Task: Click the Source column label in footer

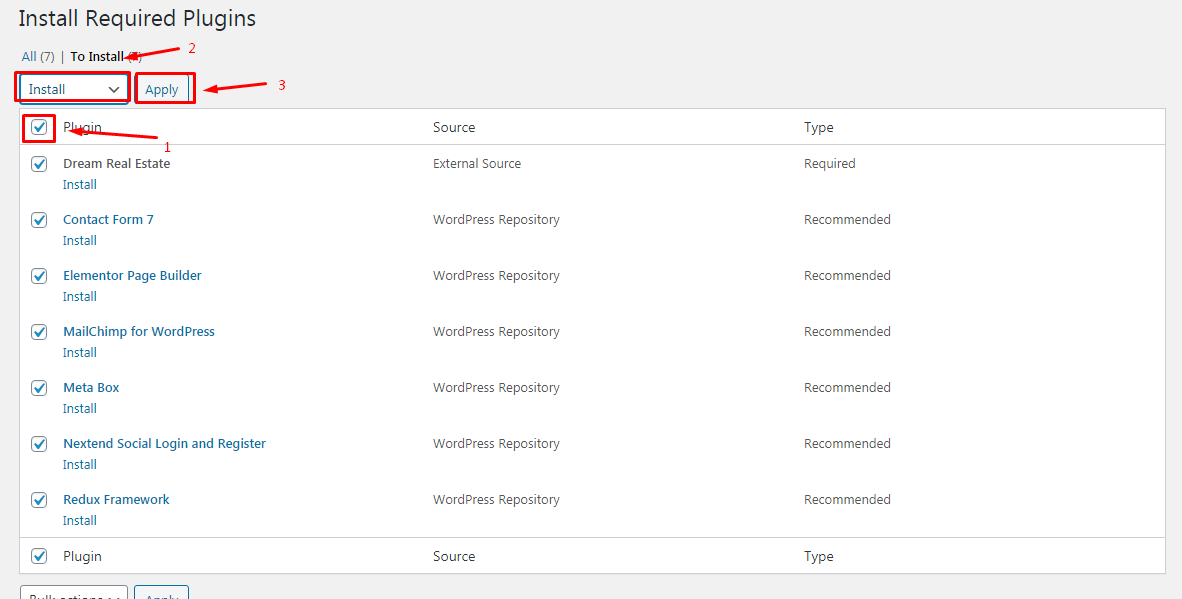Action: (x=454, y=556)
